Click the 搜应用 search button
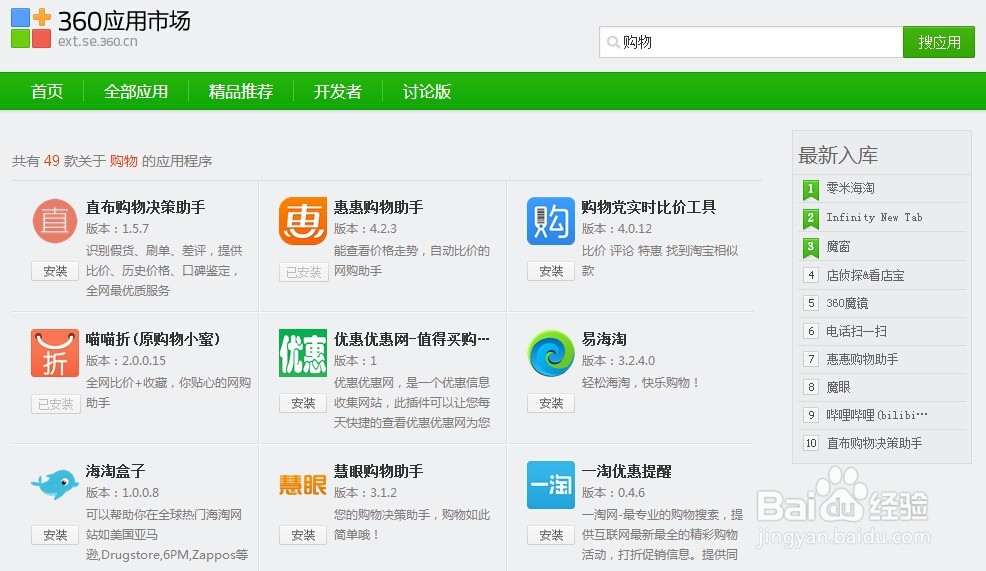 point(939,42)
